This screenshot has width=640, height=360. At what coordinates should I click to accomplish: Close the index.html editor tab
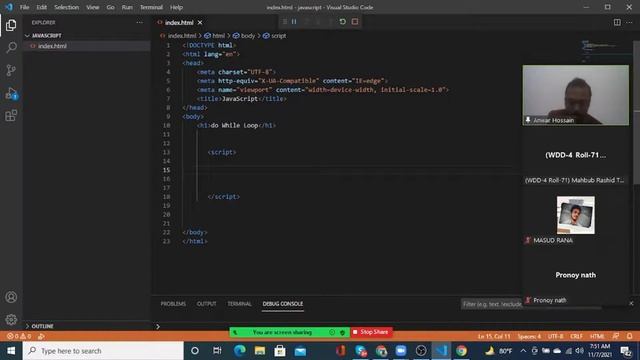point(200,22)
